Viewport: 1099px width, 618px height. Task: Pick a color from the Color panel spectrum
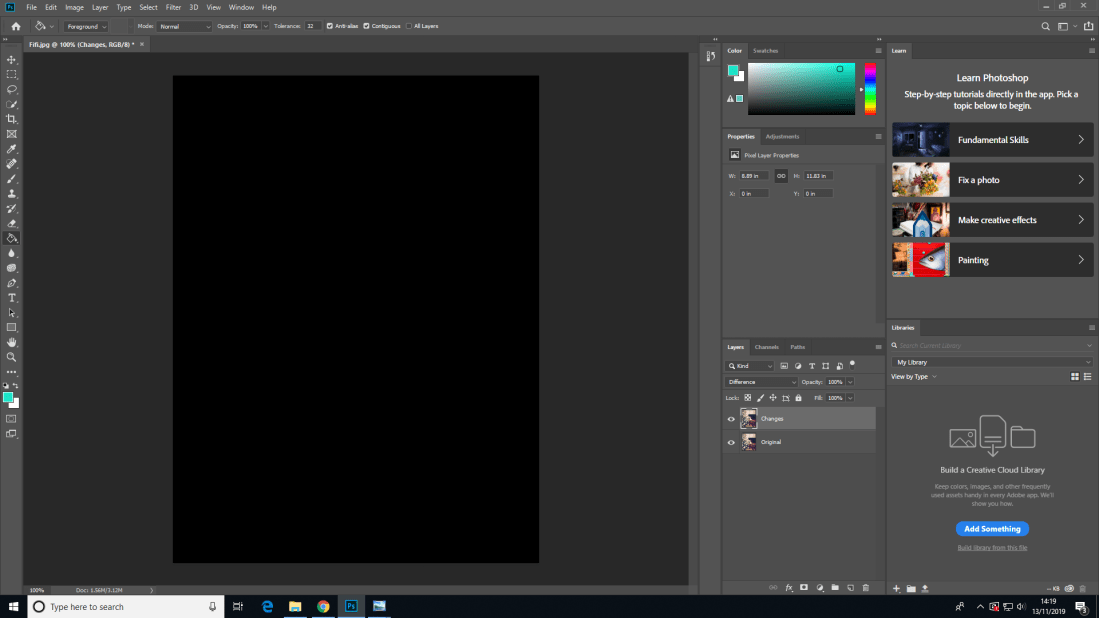pyautogui.click(x=800, y=88)
